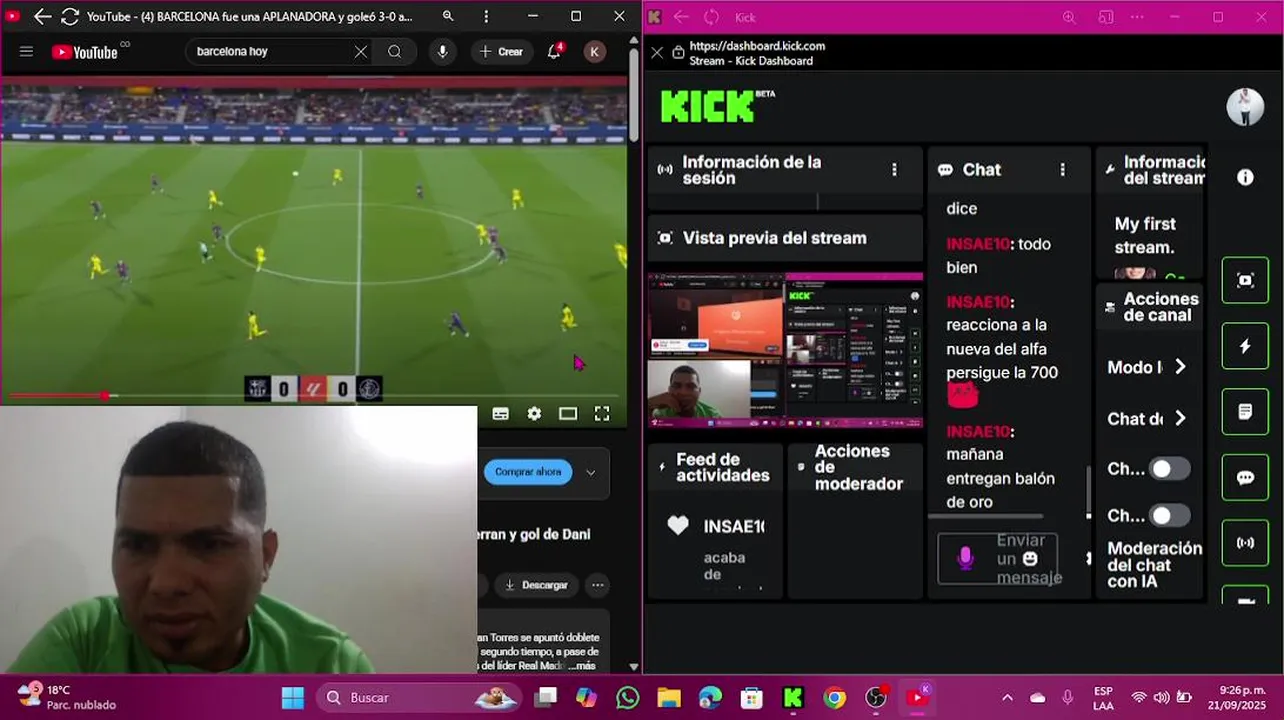
Task: Toggle the first Ch… switch
Action: point(1169,468)
